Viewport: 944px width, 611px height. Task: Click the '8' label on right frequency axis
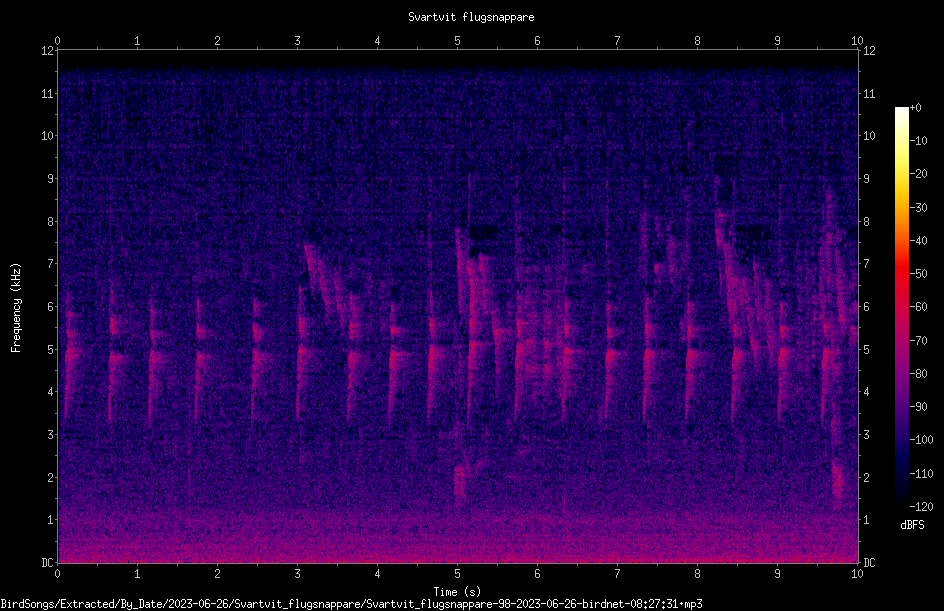[x=866, y=222]
